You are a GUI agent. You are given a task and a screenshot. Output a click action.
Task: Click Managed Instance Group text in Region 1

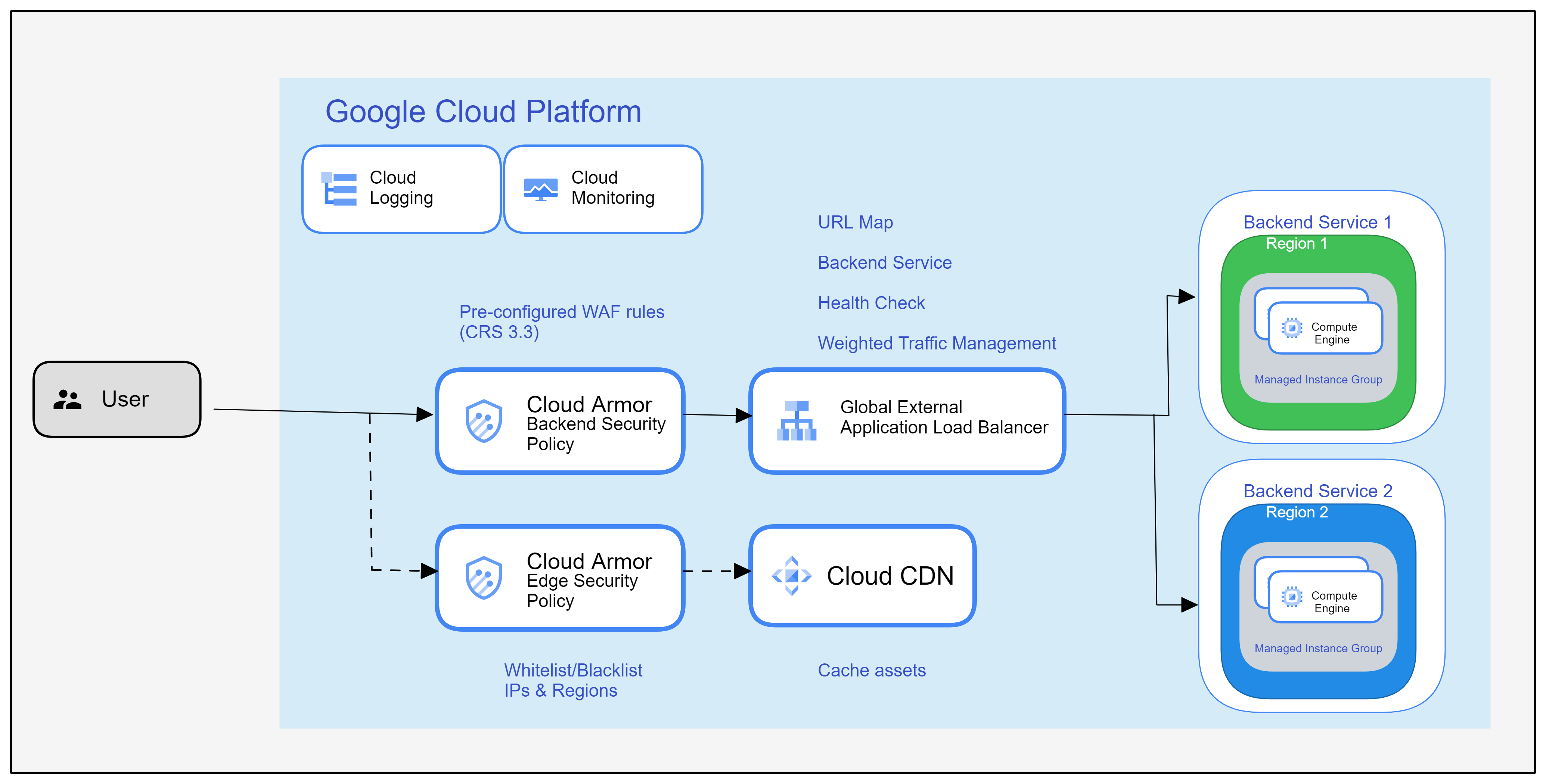1318,380
